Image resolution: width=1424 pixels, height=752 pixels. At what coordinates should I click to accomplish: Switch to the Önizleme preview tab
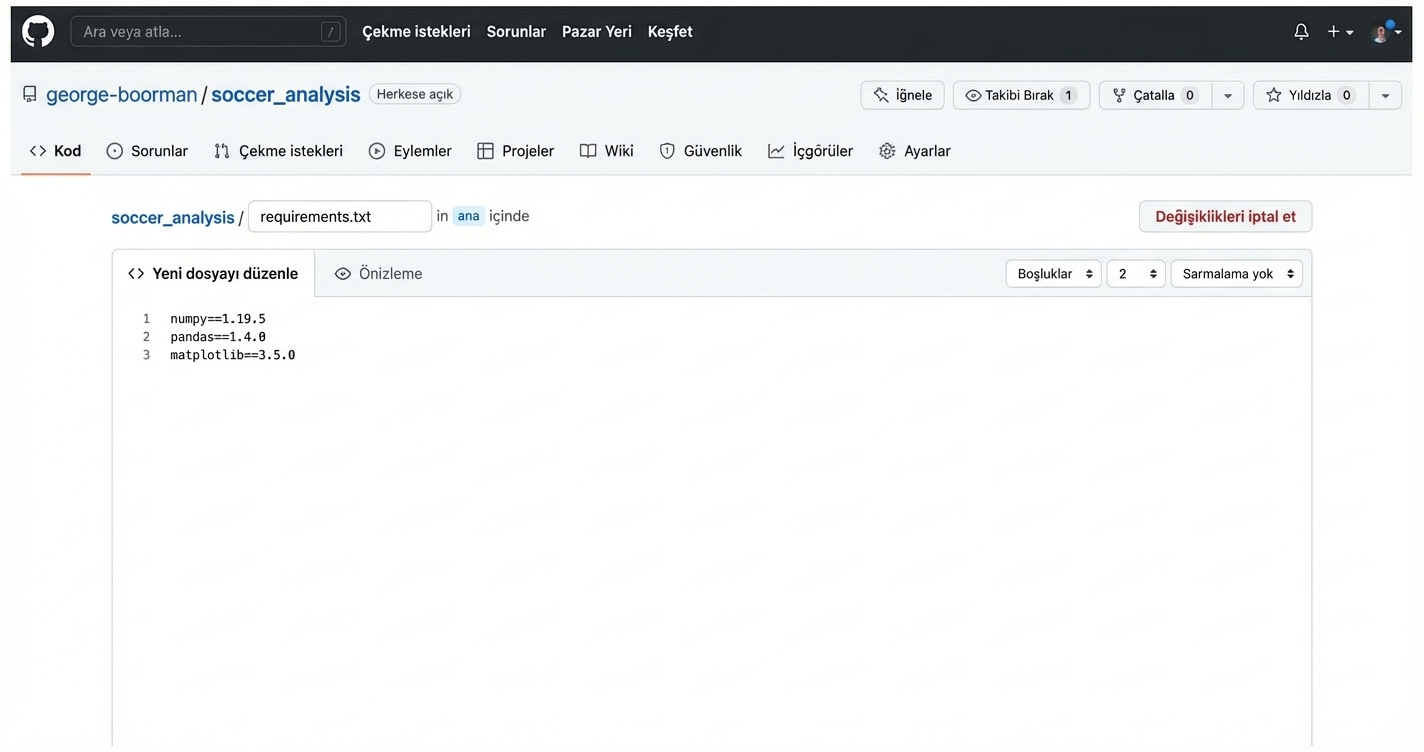click(378, 273)
